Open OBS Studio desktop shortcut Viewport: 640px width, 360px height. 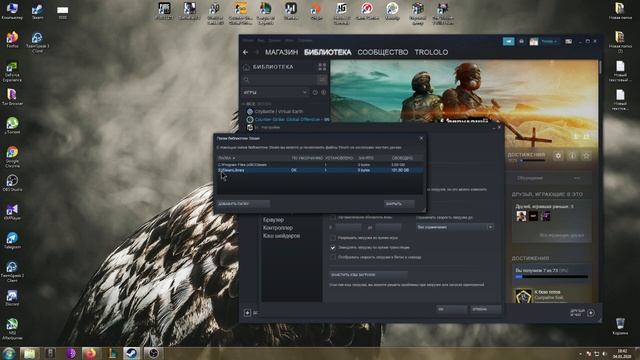tap(12, 183)
